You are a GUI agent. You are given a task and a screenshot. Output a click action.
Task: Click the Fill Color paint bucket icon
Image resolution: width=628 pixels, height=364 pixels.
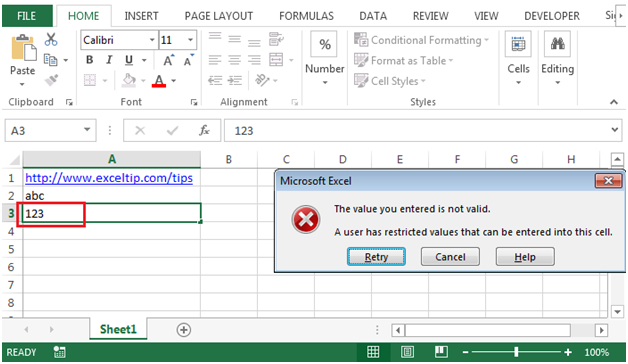tap(129, 80)
